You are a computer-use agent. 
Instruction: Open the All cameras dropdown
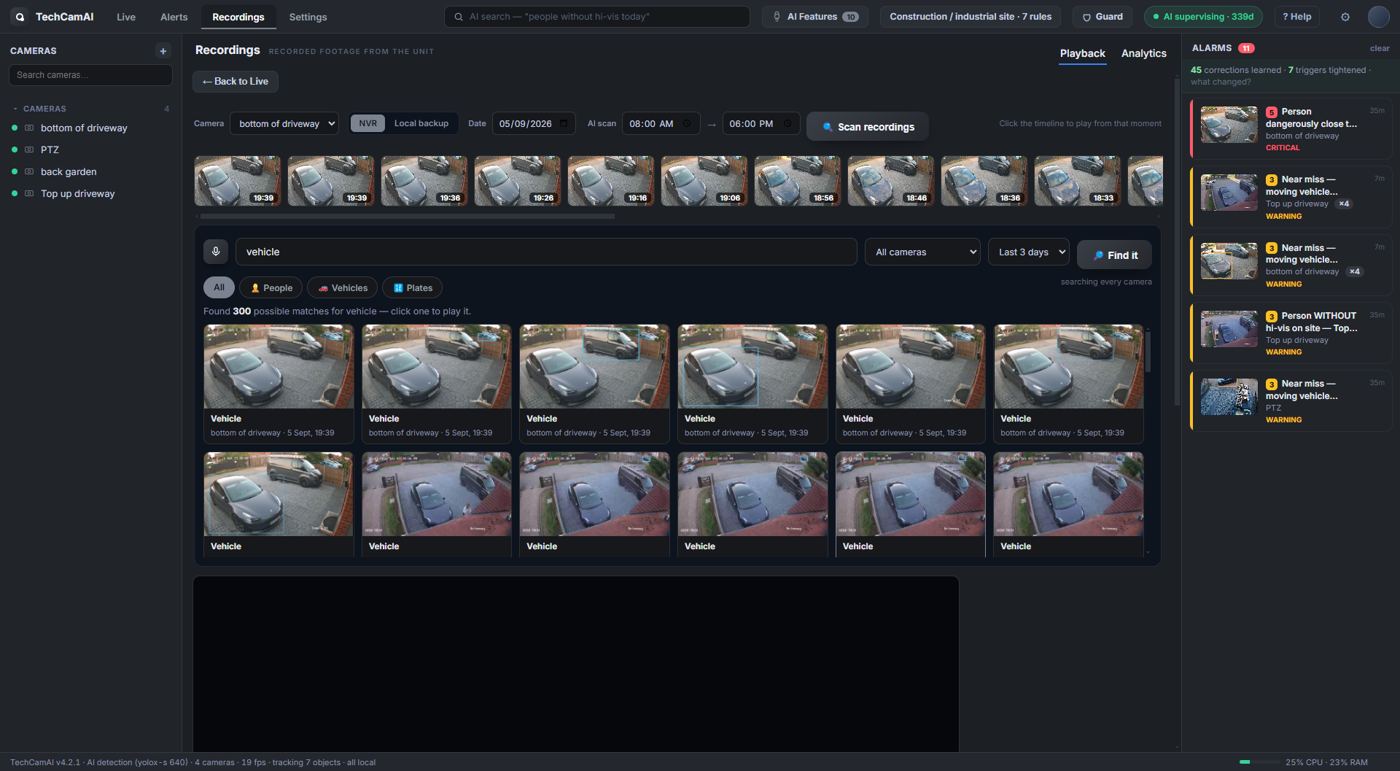coord(922,252)
